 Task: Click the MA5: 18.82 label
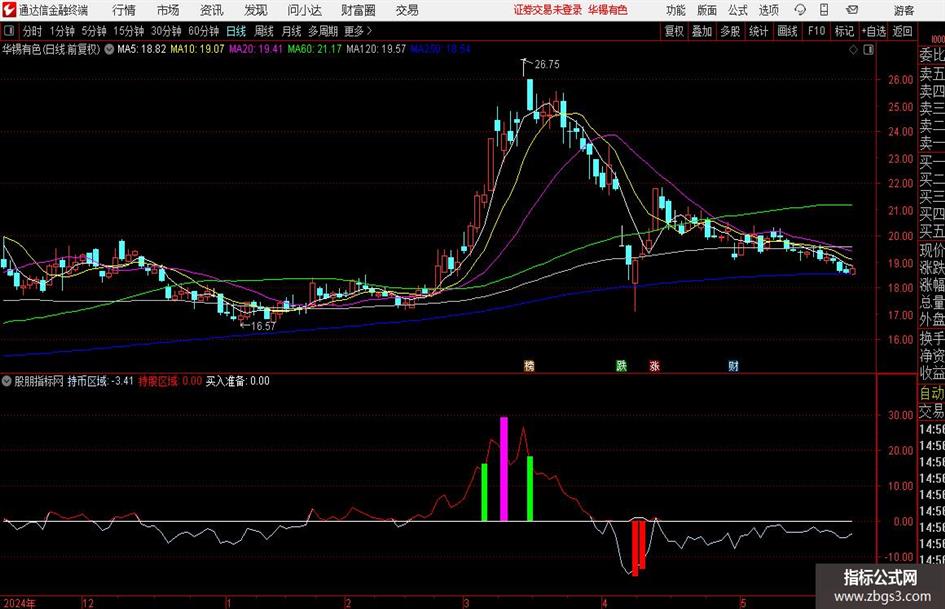point(142,49)
